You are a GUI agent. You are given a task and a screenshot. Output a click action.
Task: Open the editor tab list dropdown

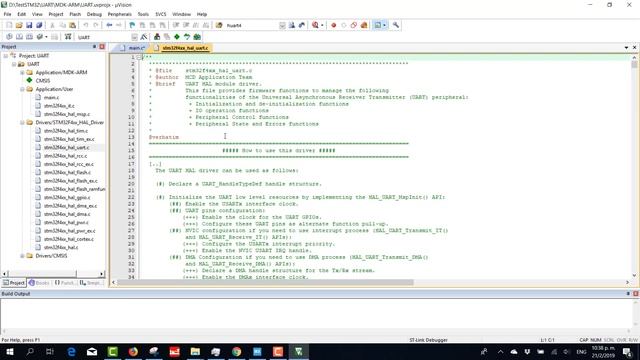tap(626, 48)
